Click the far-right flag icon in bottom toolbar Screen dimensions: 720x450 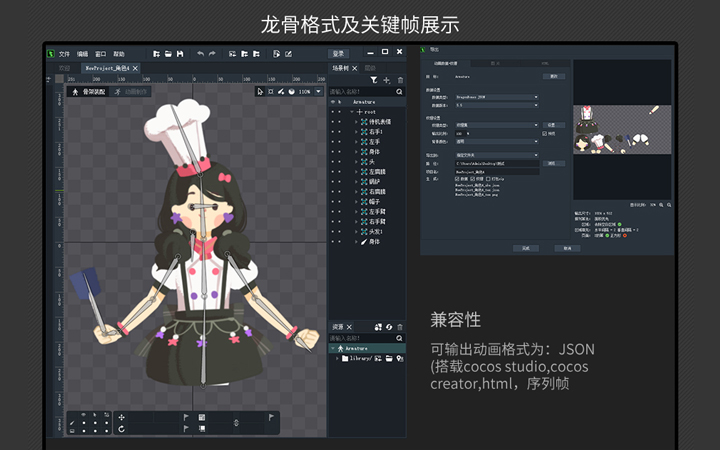click(x=271, y=417)
